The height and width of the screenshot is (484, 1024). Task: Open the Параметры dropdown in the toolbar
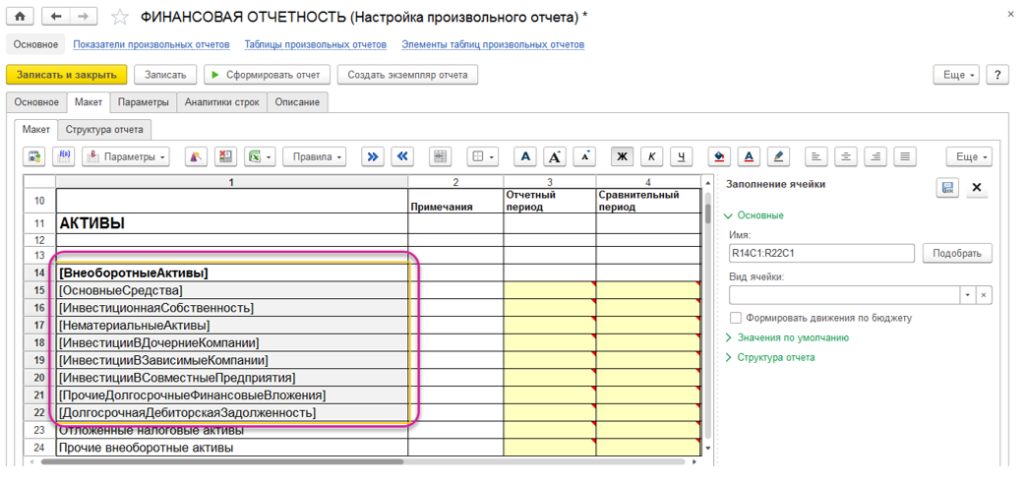(x=126, y=157)
